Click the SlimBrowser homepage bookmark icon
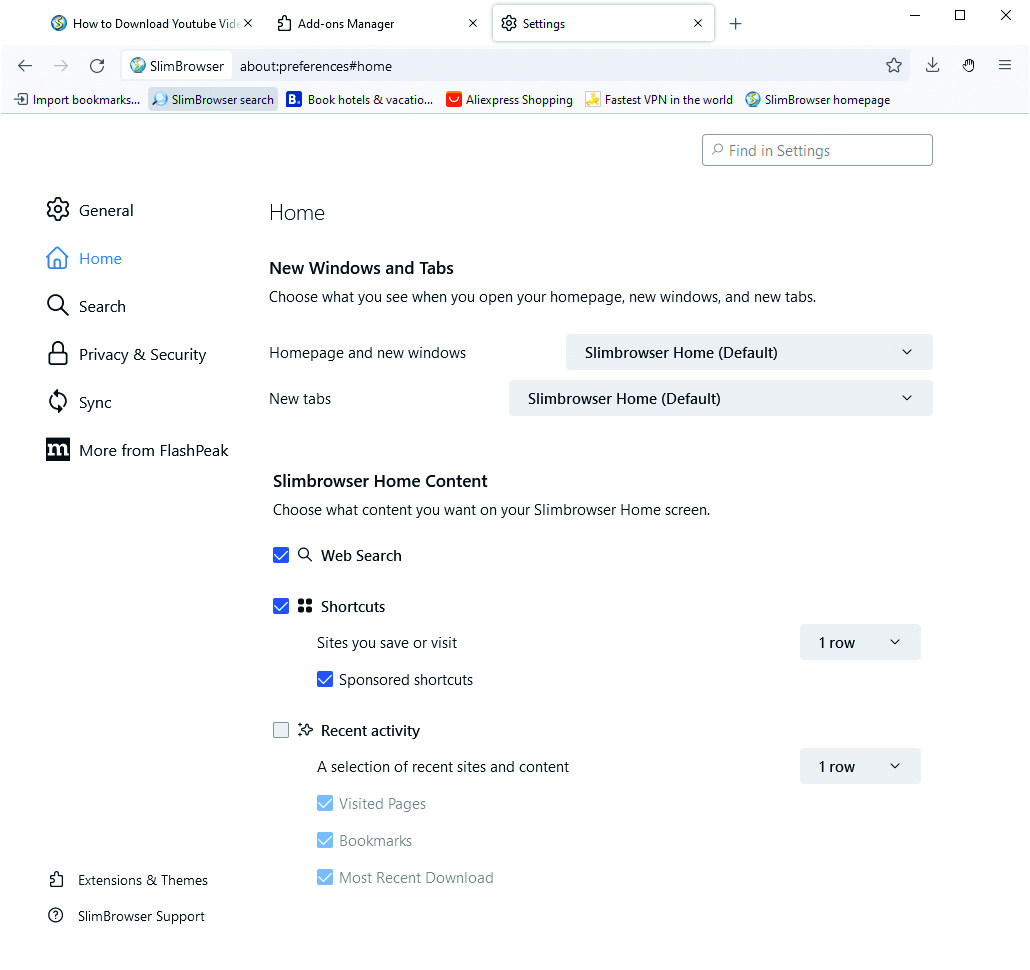The height and width of the screenshot is (970, 1030). [753, 99]
